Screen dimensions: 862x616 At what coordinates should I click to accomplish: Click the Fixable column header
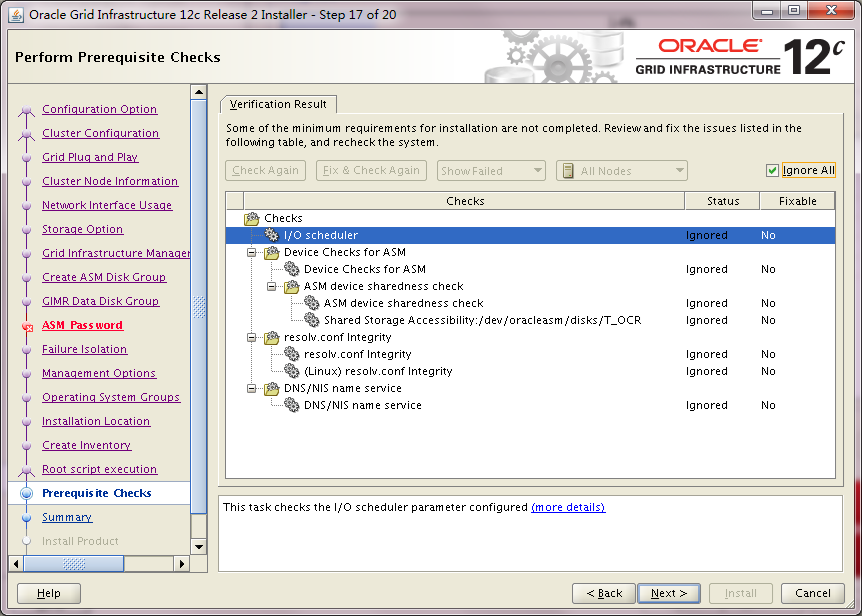[x=798, y=201]
